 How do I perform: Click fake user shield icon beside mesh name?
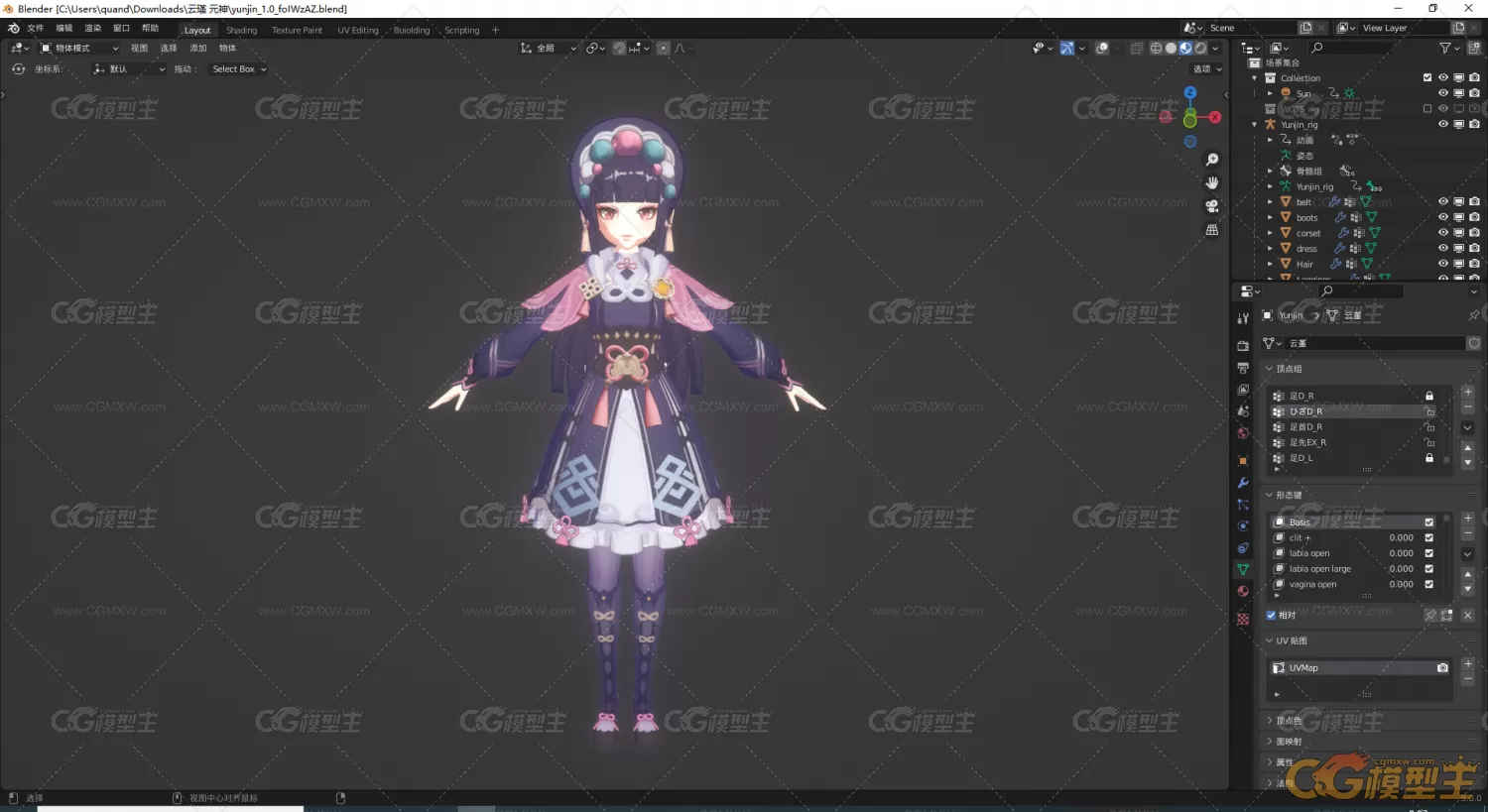point(1474,343)
